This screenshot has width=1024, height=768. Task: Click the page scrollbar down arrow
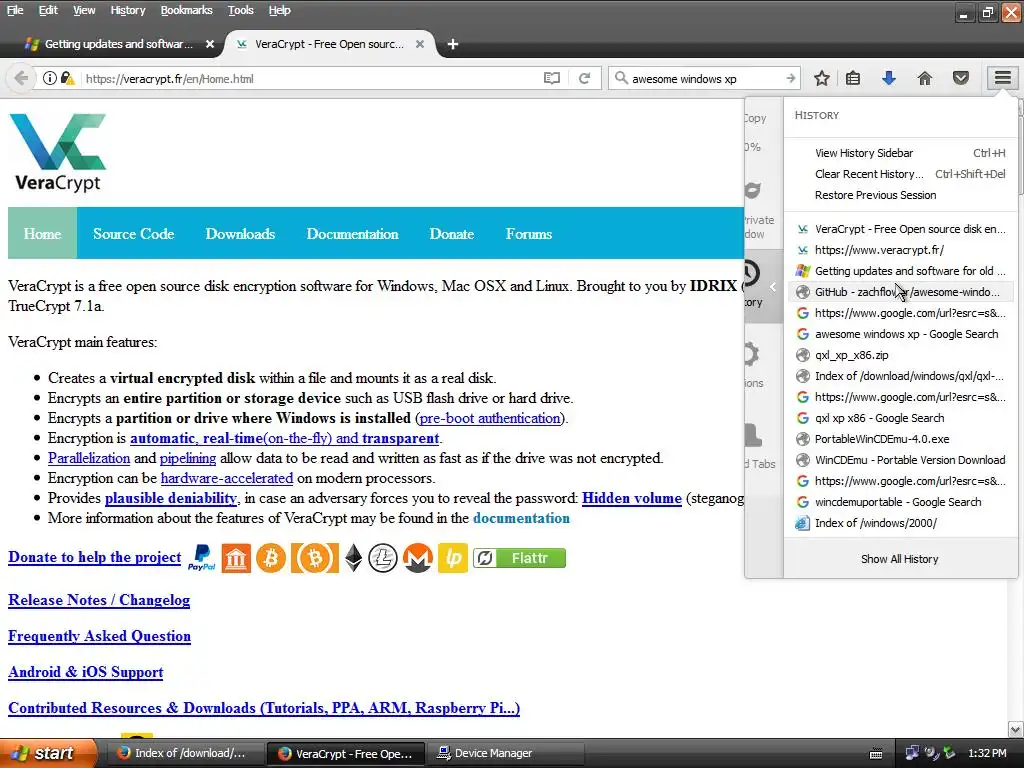pos(1015,729)
